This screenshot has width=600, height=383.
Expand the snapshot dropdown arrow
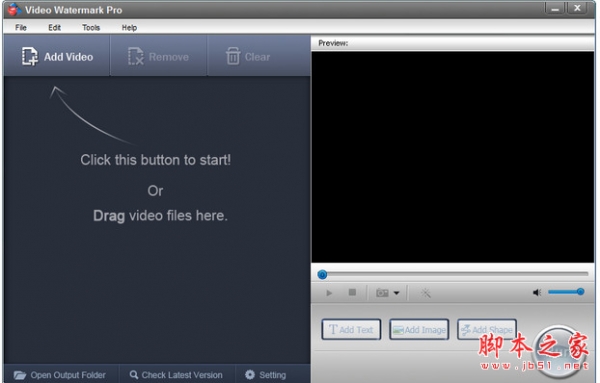click(x=396, y=293)
